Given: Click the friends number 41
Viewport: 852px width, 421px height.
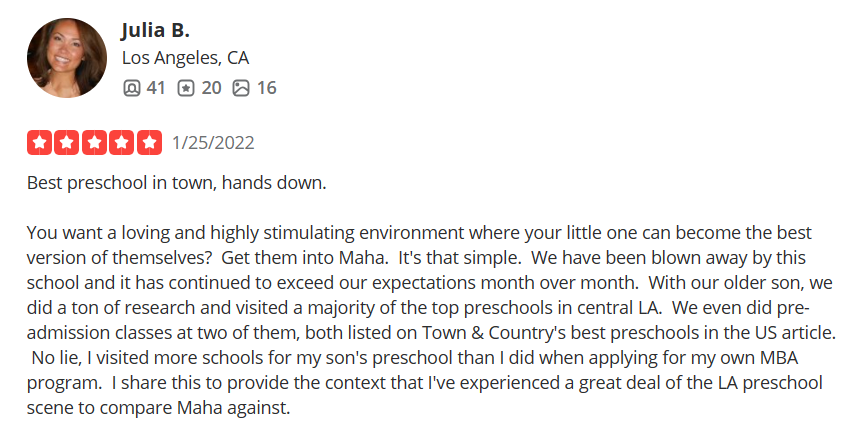Looking at the screenshot, I should [155, 88].
